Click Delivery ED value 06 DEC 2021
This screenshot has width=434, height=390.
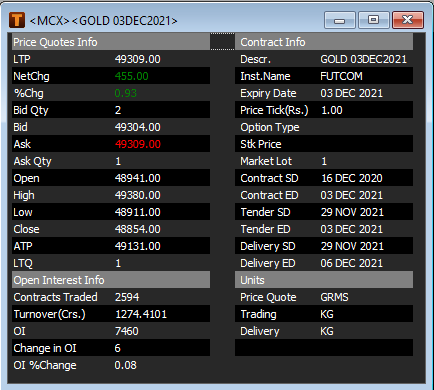coord(352,263)
